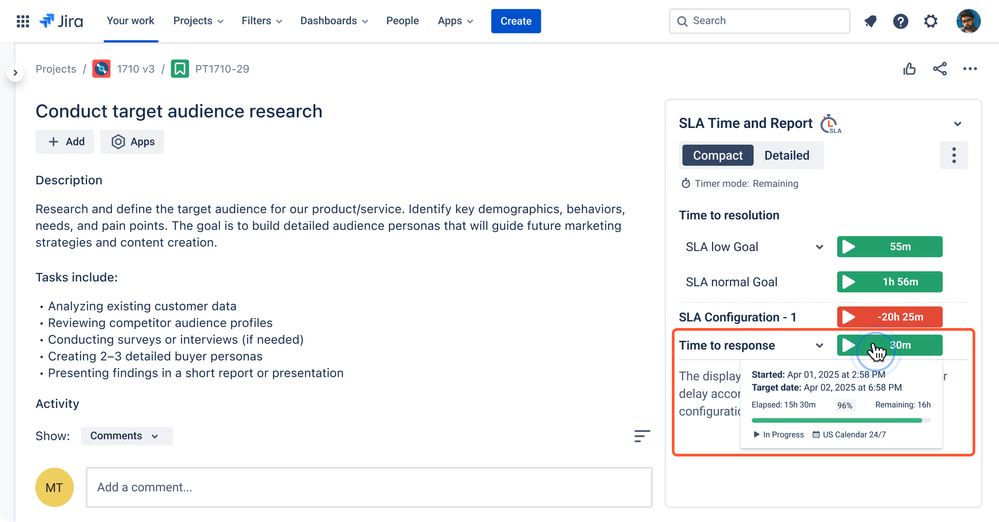Click the Jira logo
Screen dimensions: 999x522
(61, 21)
